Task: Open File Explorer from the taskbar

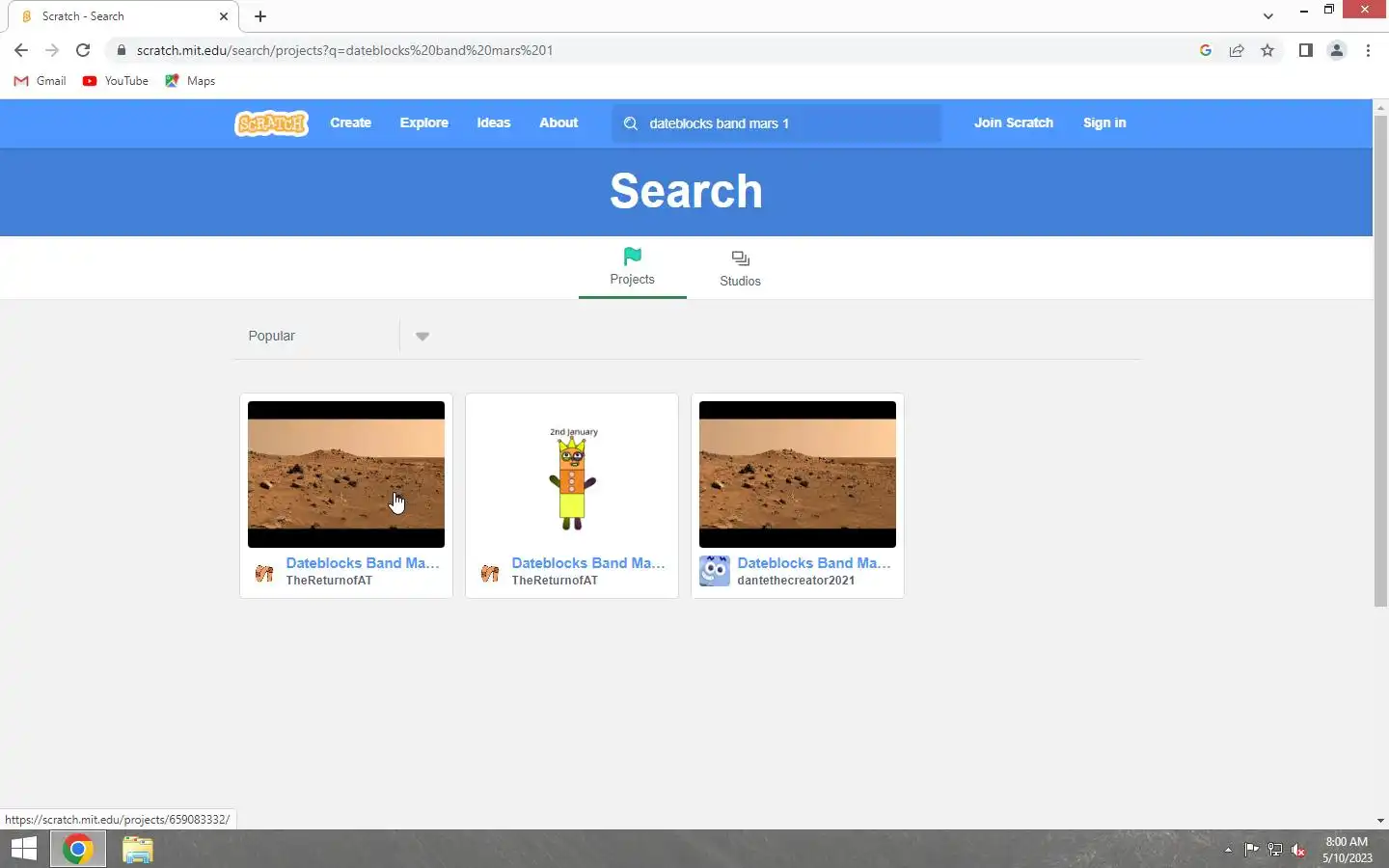Action: click(x=138, y=849)
